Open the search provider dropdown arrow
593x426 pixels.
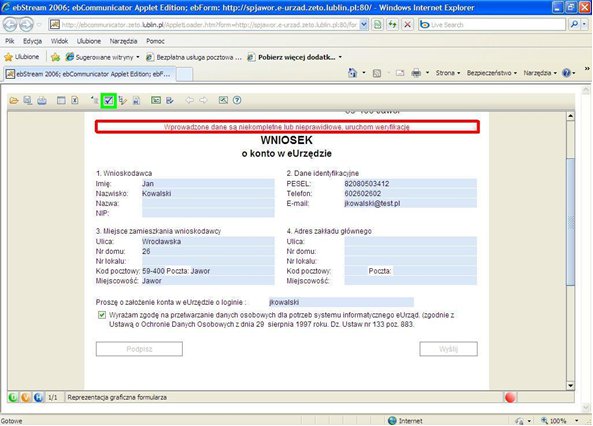click(x=585, y=25)
